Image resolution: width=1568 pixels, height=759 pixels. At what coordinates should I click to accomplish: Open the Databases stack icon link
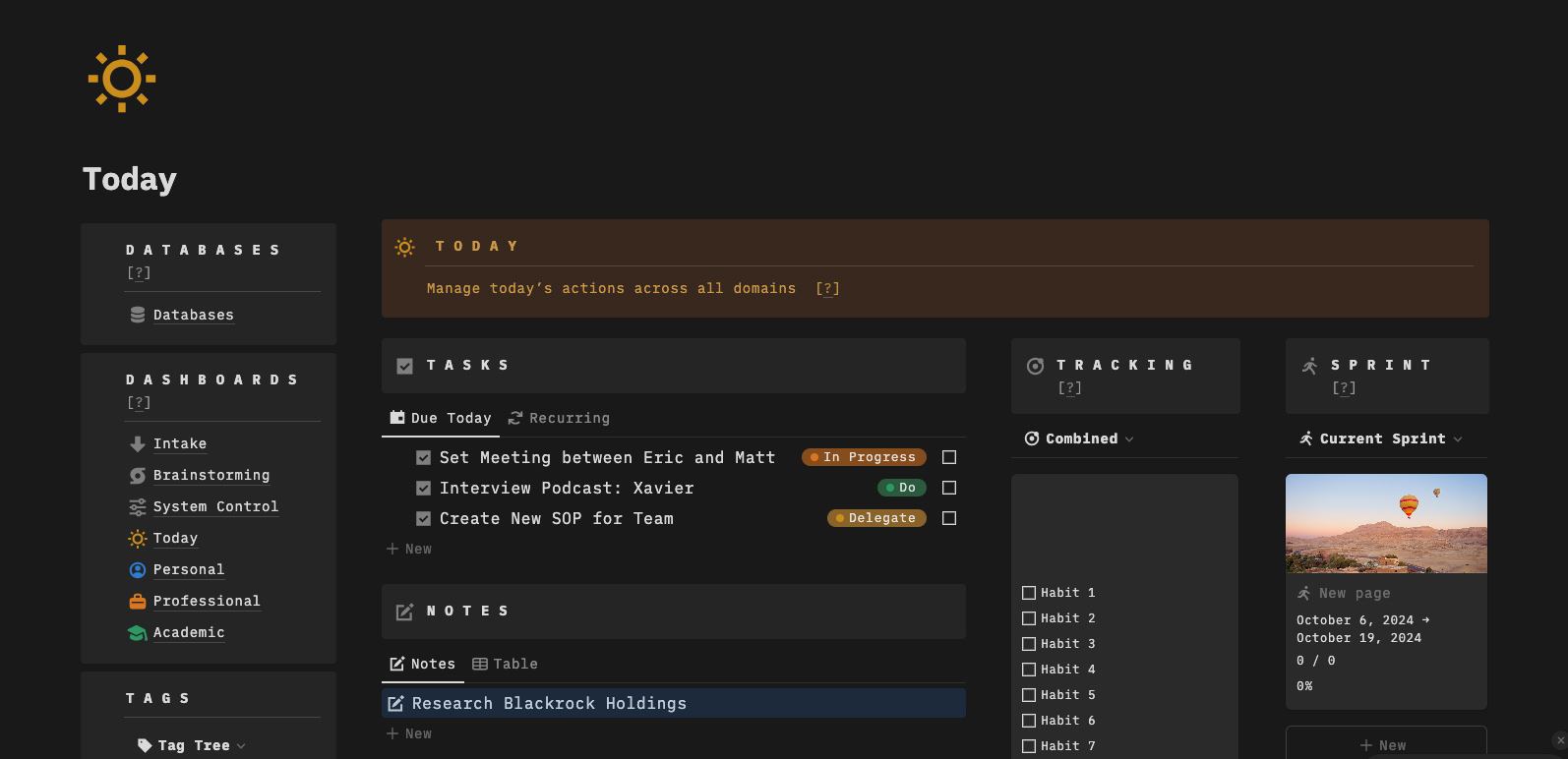coord(138,315)
